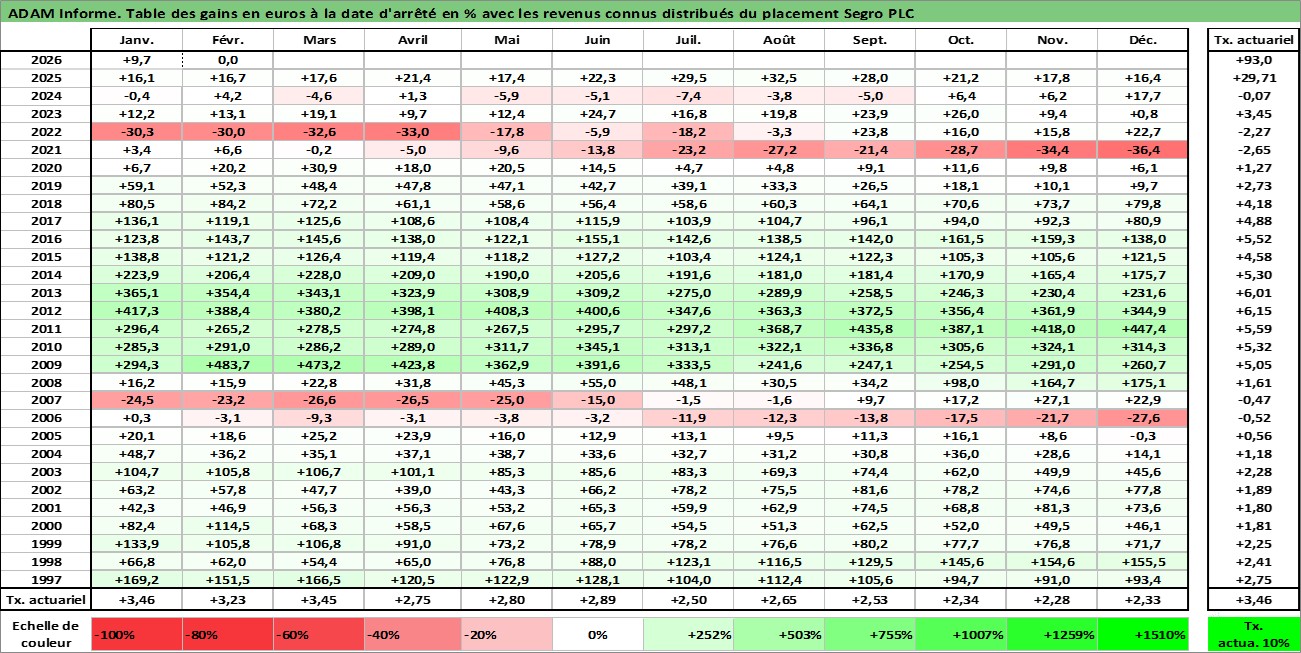
Task: Select the 'Avril' column header
Action: pyautogui.click(x=411, y=40)
